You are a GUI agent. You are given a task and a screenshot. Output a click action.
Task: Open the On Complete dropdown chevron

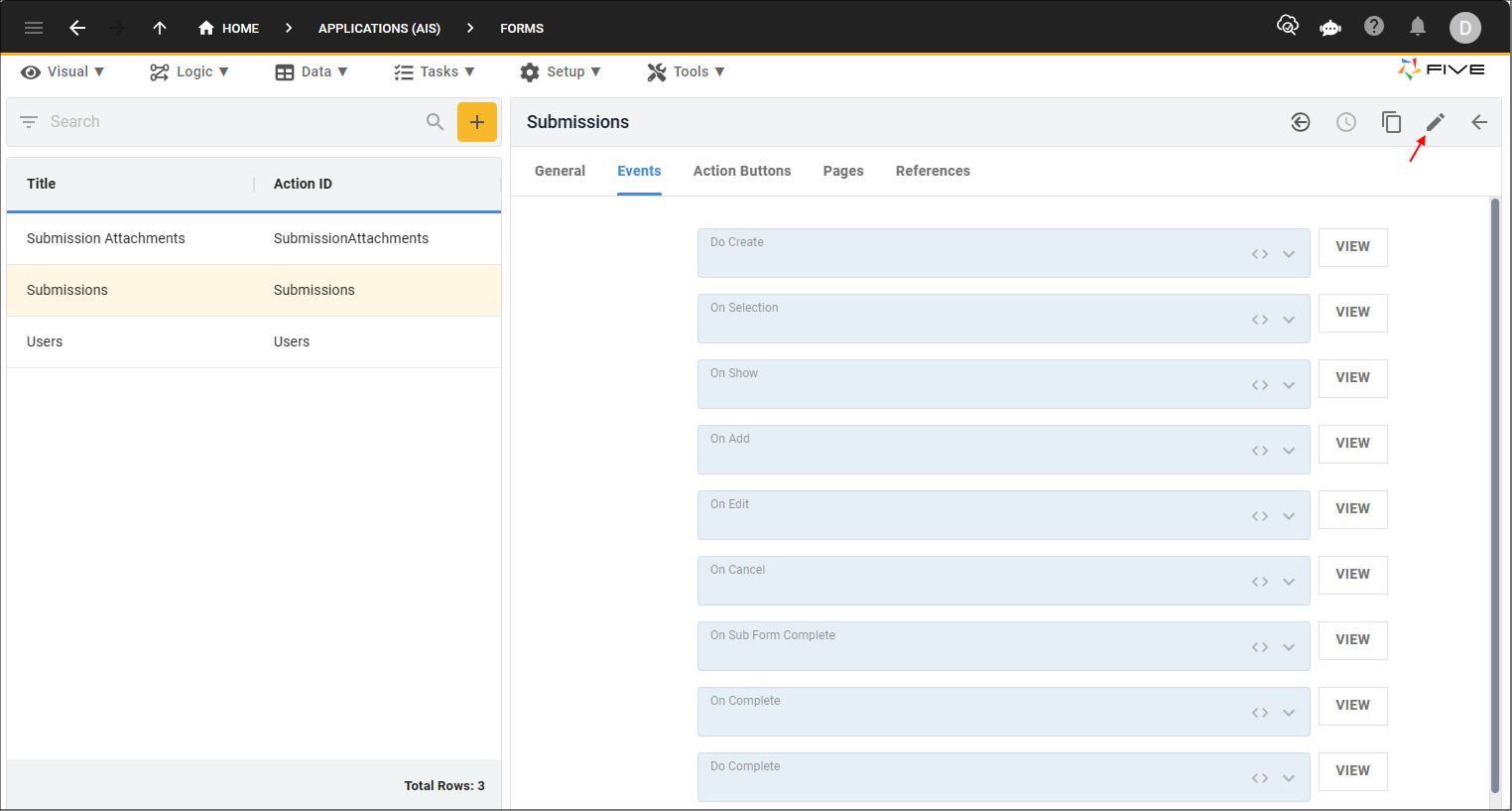pyautogui.click(x=1288, y=713)
